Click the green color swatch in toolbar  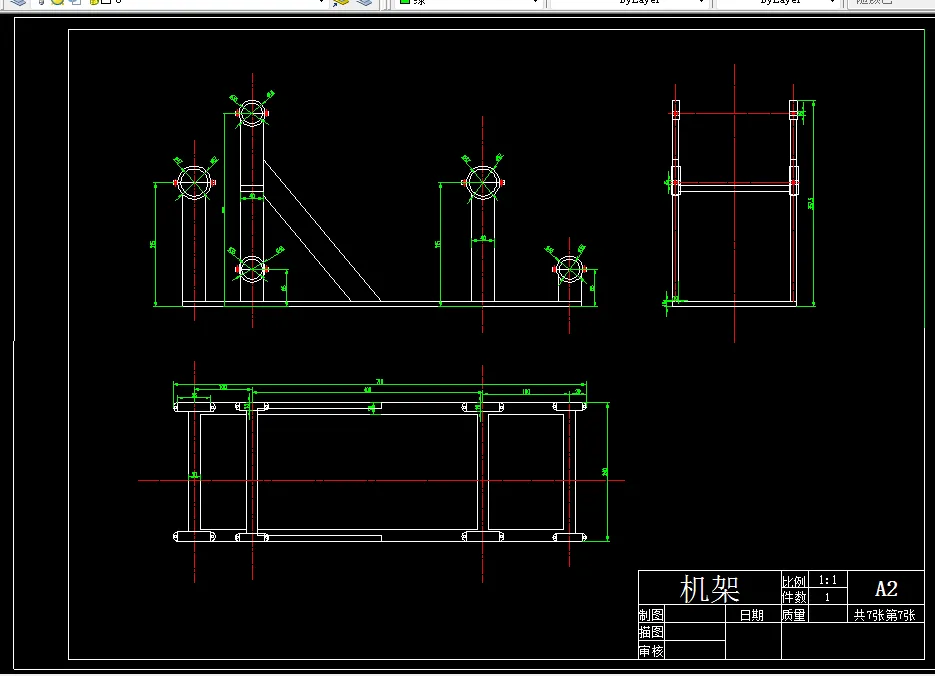point(405,2)
